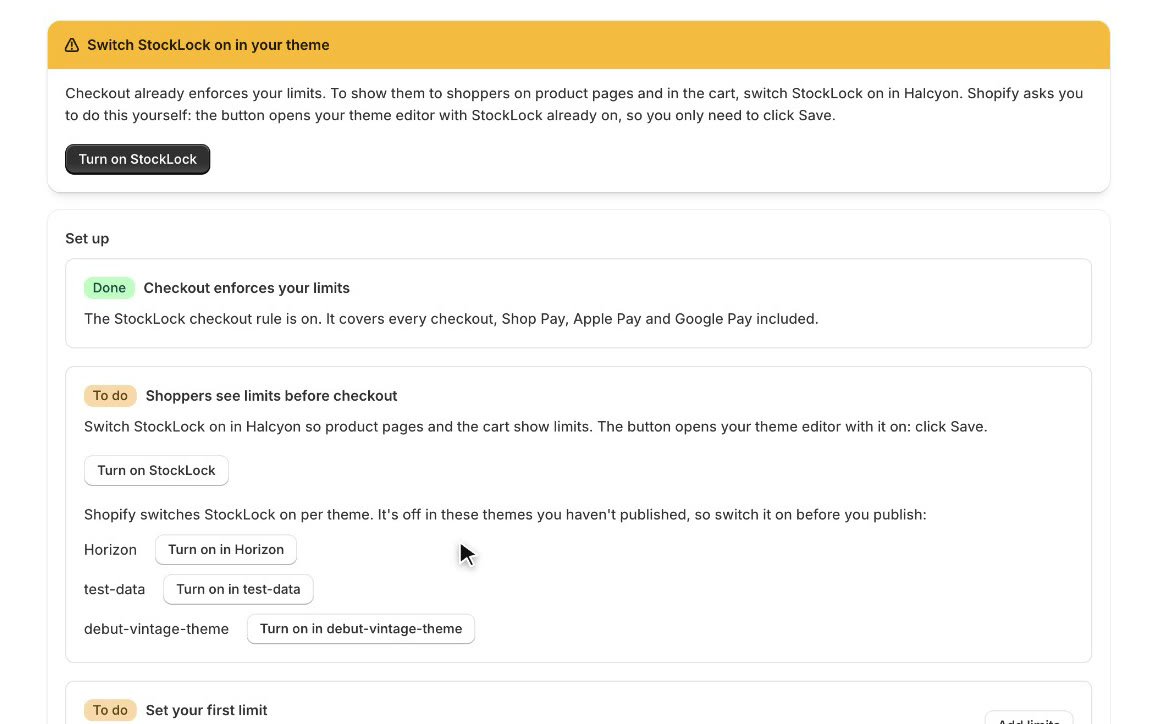Click the "Set up" section title
Image resolution: width=1160 pixels, height=724 pixels.
pyautogui.click(x=87, y=238)
